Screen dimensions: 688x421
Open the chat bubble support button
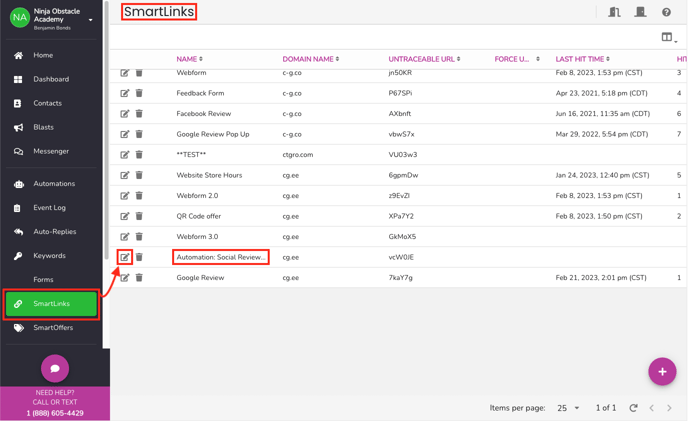(x=55, y=368)
